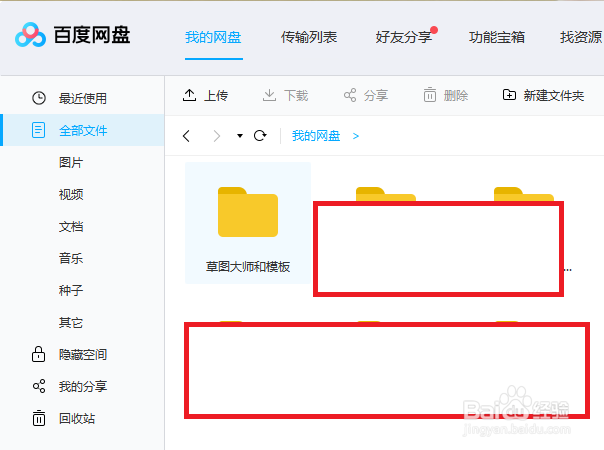Screen dimensions: 604x450
Task: Navigate back with the left arrow
Action: [x=186, y=136]
